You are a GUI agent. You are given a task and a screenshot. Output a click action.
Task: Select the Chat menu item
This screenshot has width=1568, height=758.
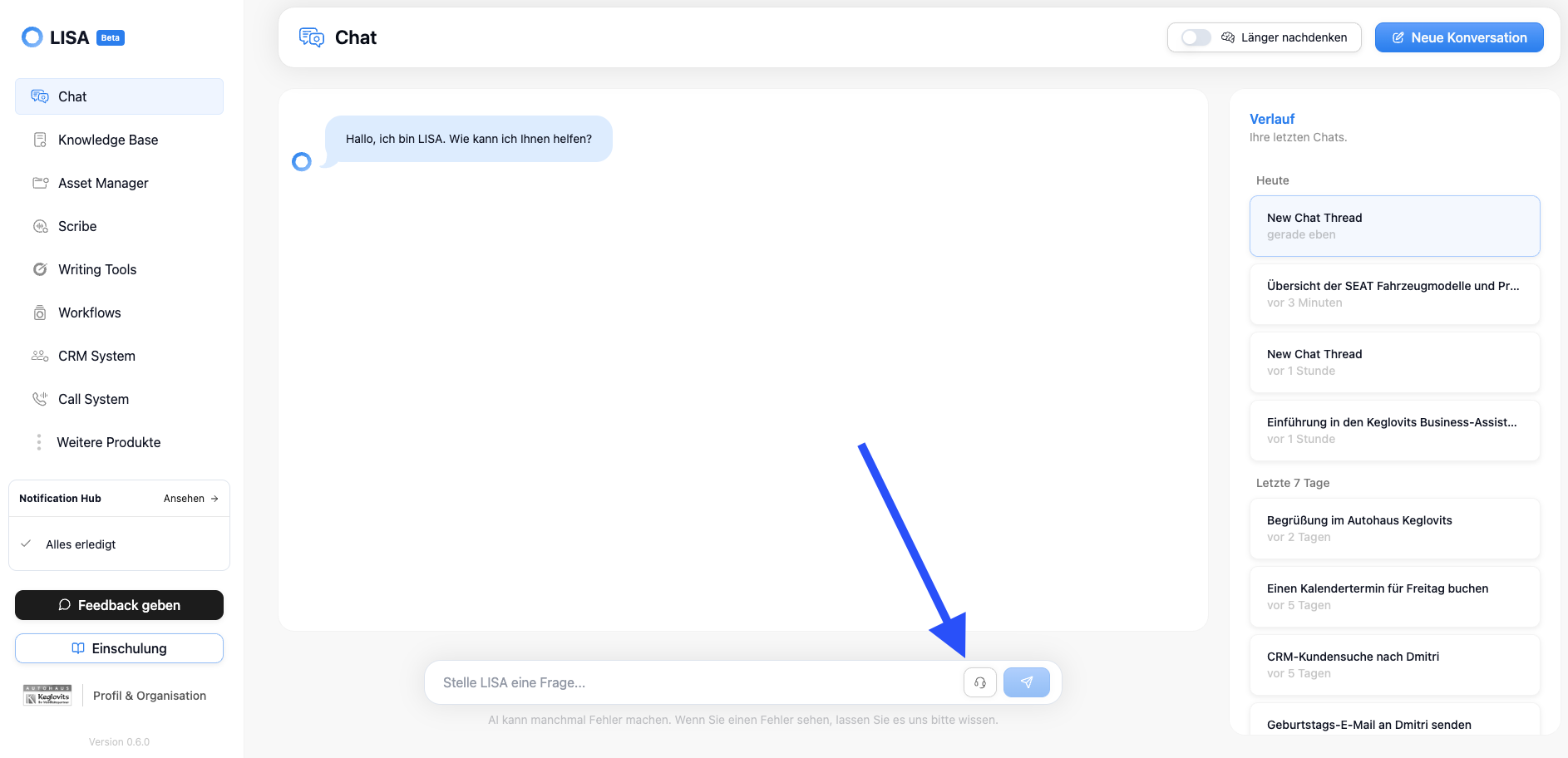pyautogui.click(x=119, y=96)
